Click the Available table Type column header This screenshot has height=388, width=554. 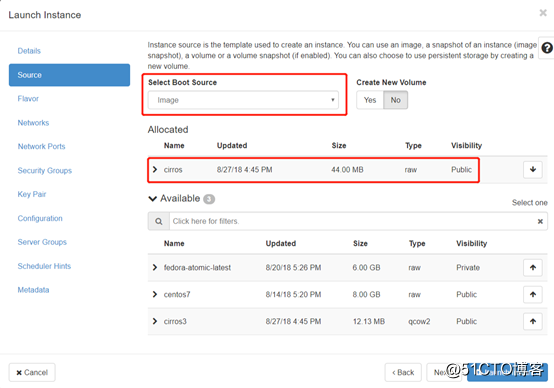(417, 243)
